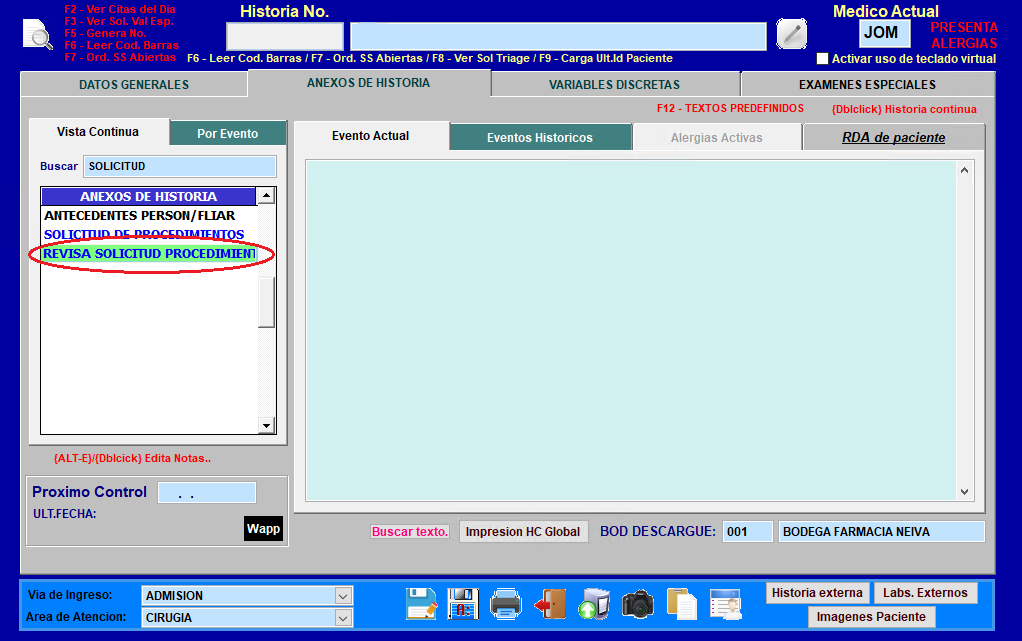Click the patient record card icon

tap(725, 604)
